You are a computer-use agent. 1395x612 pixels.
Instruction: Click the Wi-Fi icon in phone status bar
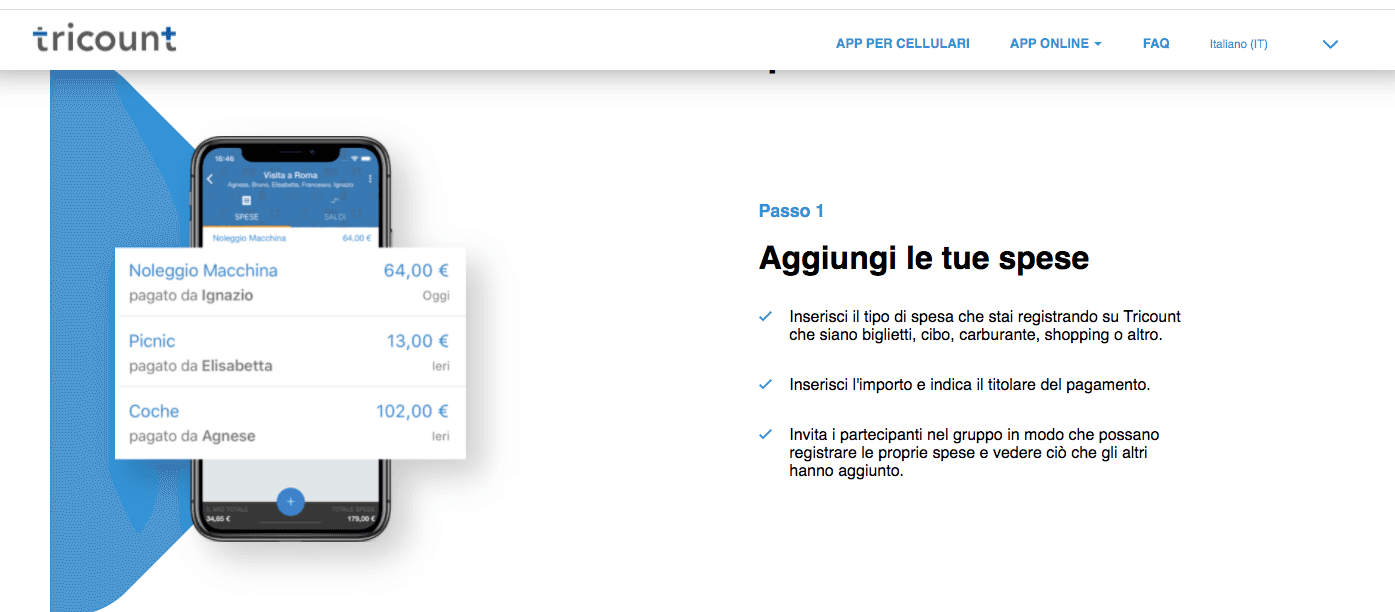[354, 158]
